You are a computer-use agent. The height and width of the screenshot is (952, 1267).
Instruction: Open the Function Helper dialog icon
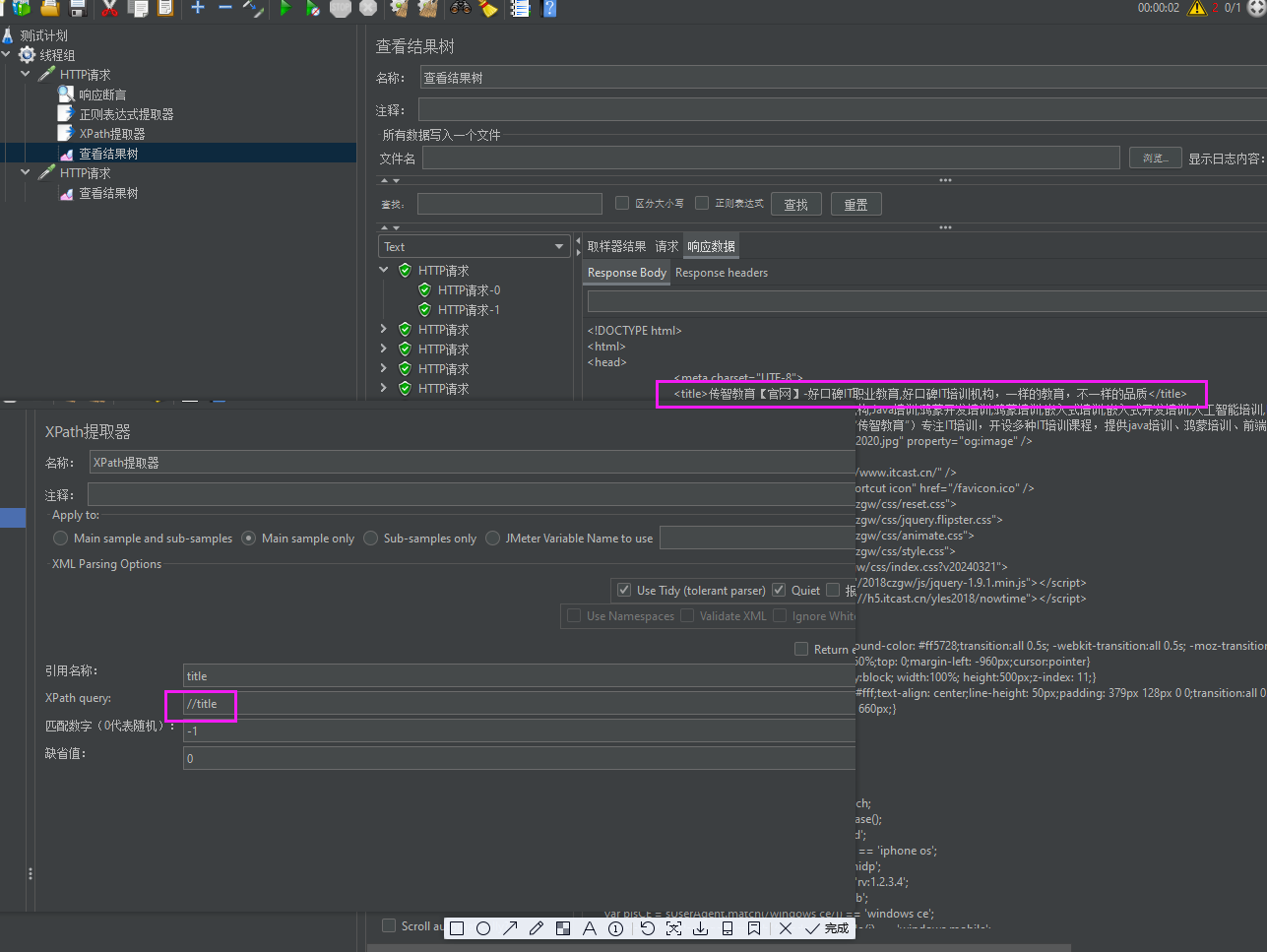point(521,8)
